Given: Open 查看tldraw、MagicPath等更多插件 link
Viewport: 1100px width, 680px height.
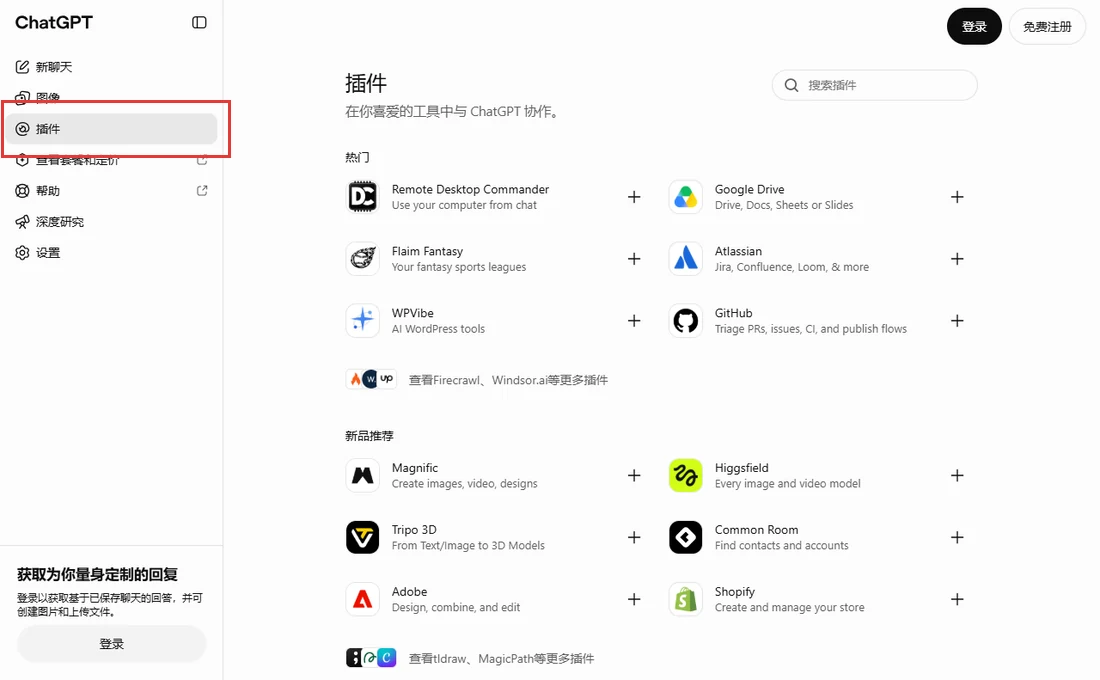Looking at the screenshot, I should [x=501, y=658].
